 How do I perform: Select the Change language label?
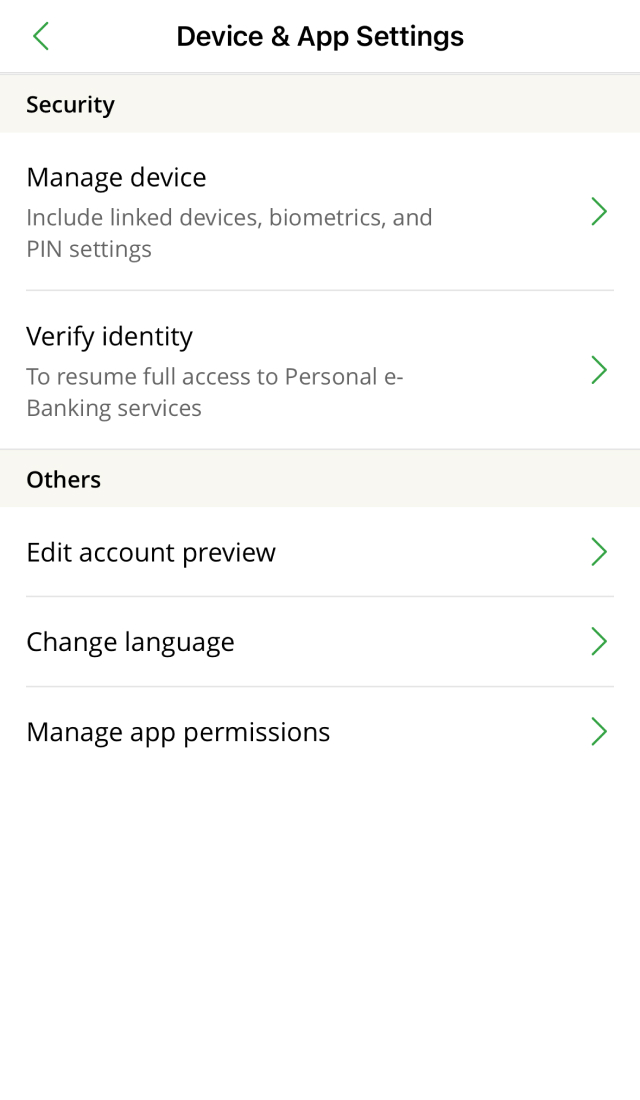pos(130,642)
